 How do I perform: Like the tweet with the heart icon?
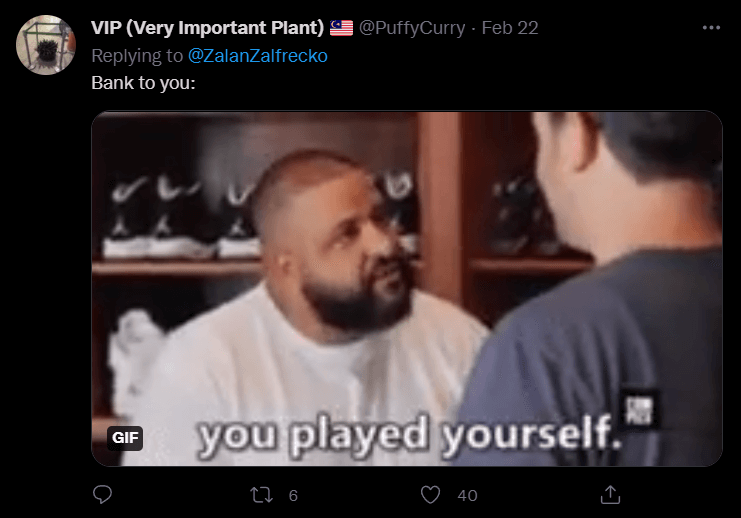pos(430,495)
